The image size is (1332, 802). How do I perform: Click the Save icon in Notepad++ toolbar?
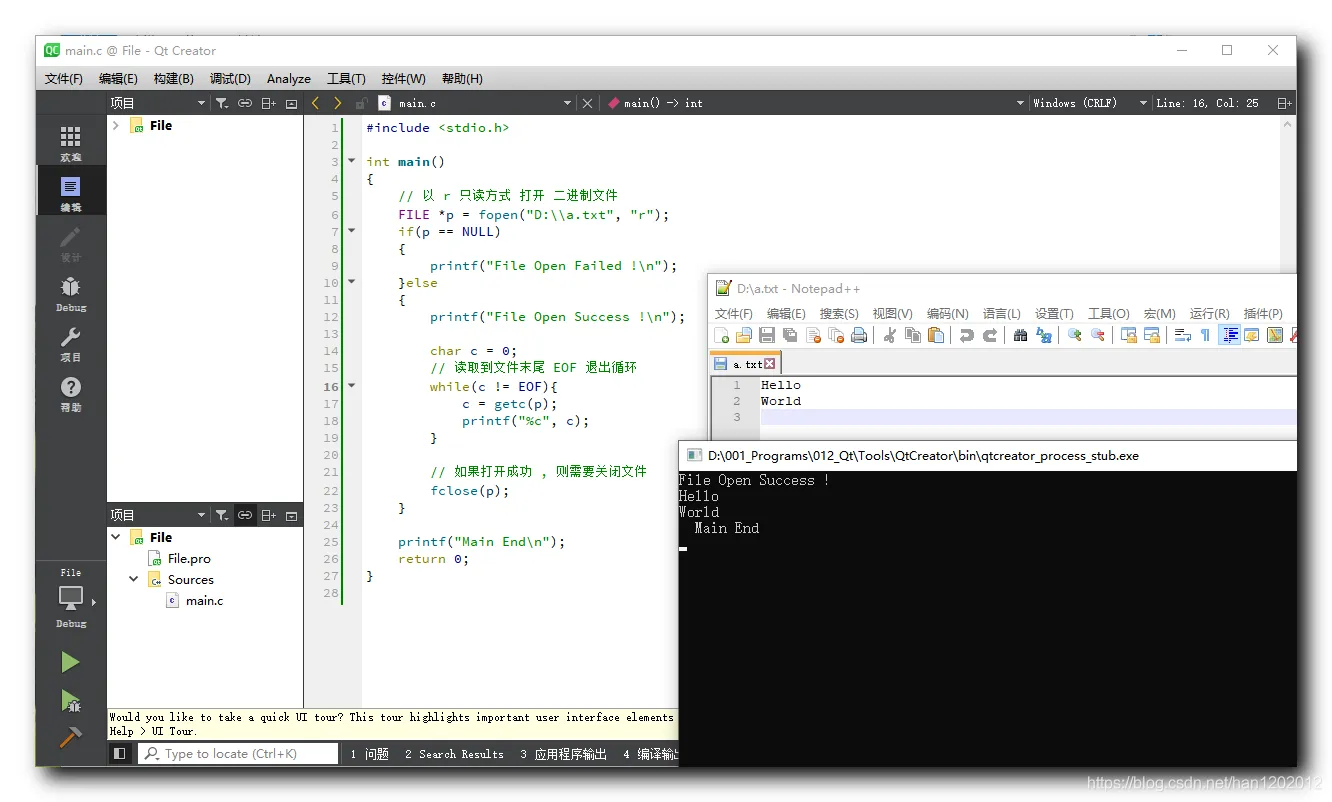(x=767, y=335)
